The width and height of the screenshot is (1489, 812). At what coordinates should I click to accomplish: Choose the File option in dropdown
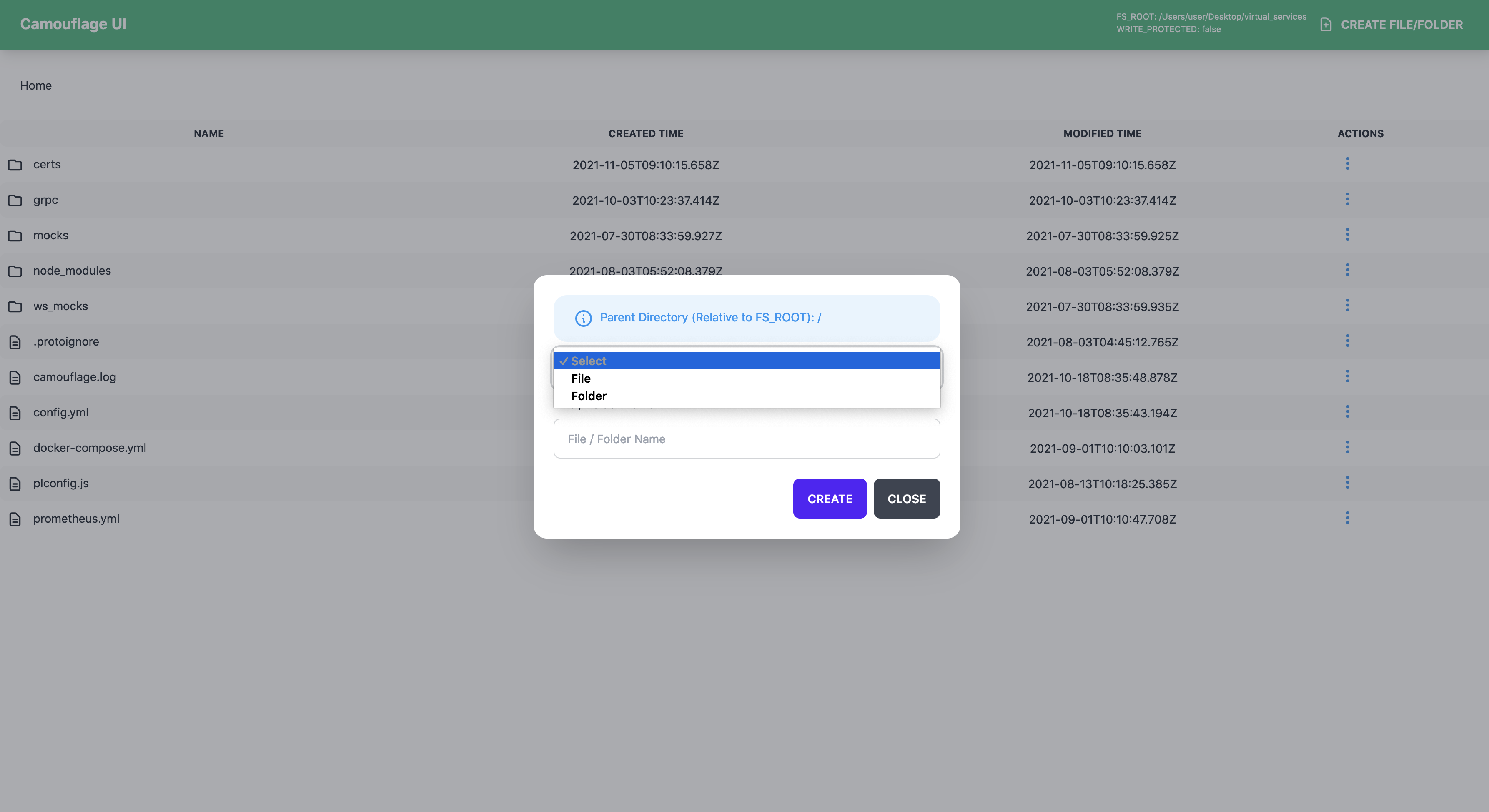(581, 378)
